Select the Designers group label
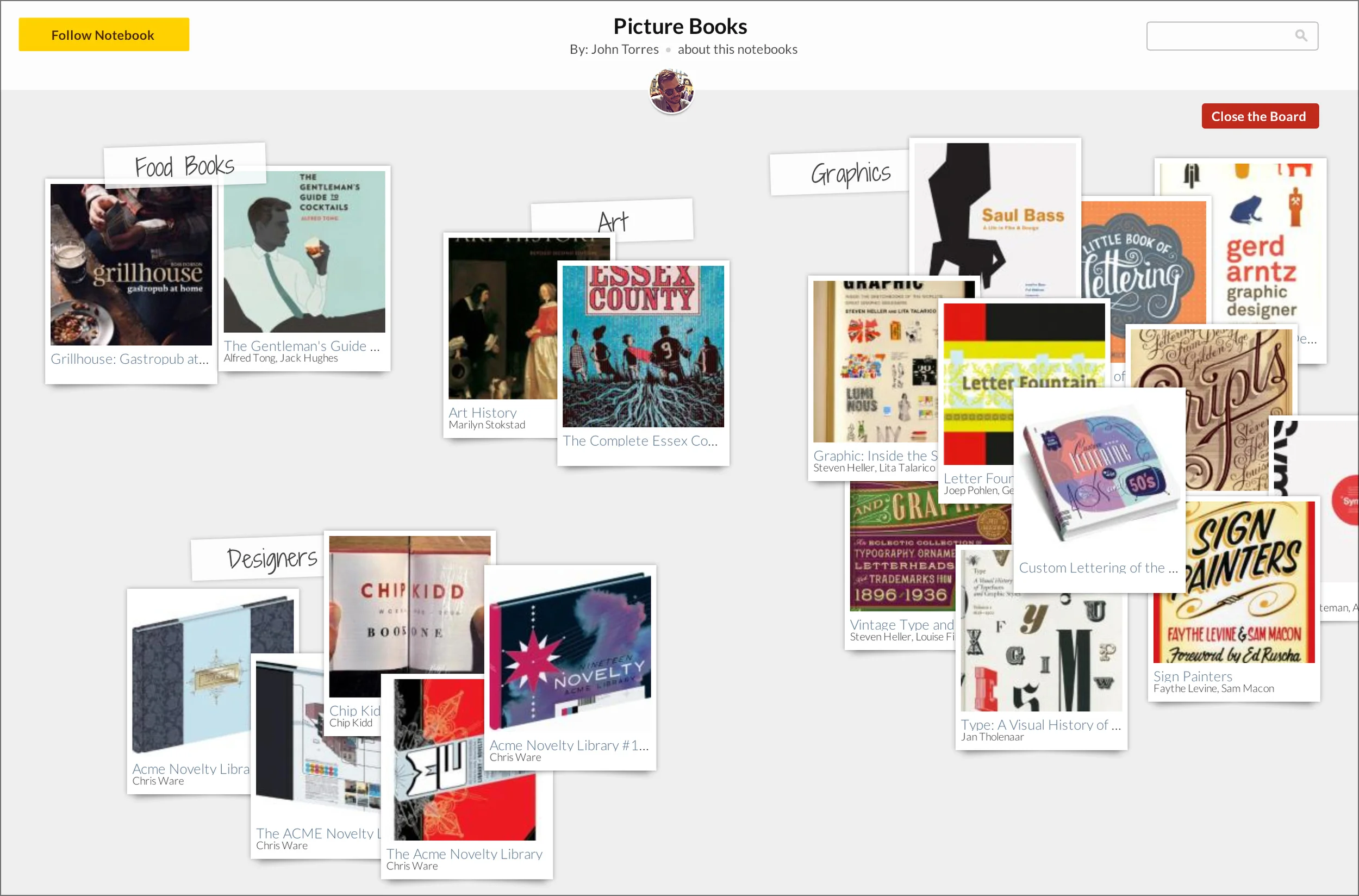The height and width of the screenshot is (896, 1359). pyautogui.click(x=258, y=558)
